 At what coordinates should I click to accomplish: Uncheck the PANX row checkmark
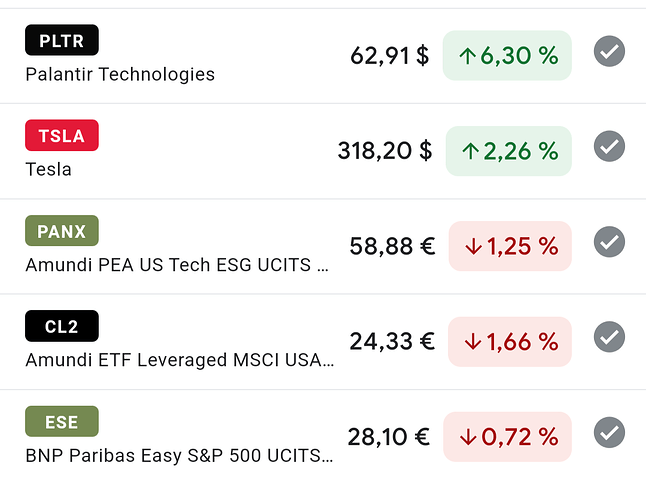pyautogui.click(x=609, y=241)
